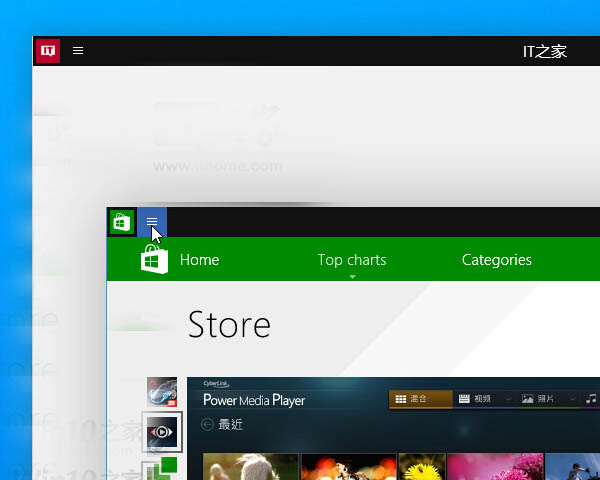600x480 pixels.
Task: Open the Categories section
Action: point(496,260)
